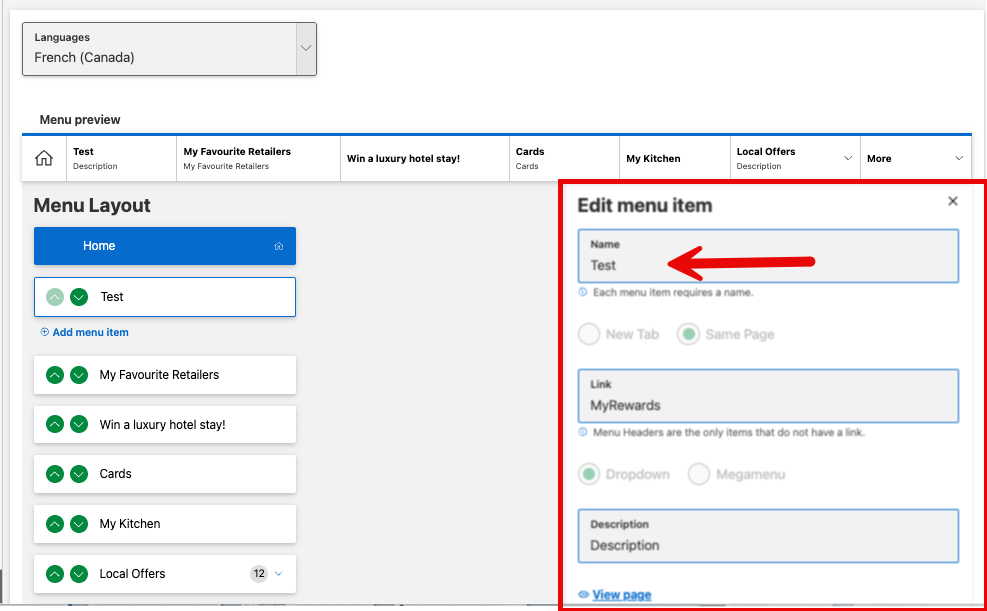Screen dimensions: 987x611
Task: Move Local Offers item up
Action: pos(55,574)
